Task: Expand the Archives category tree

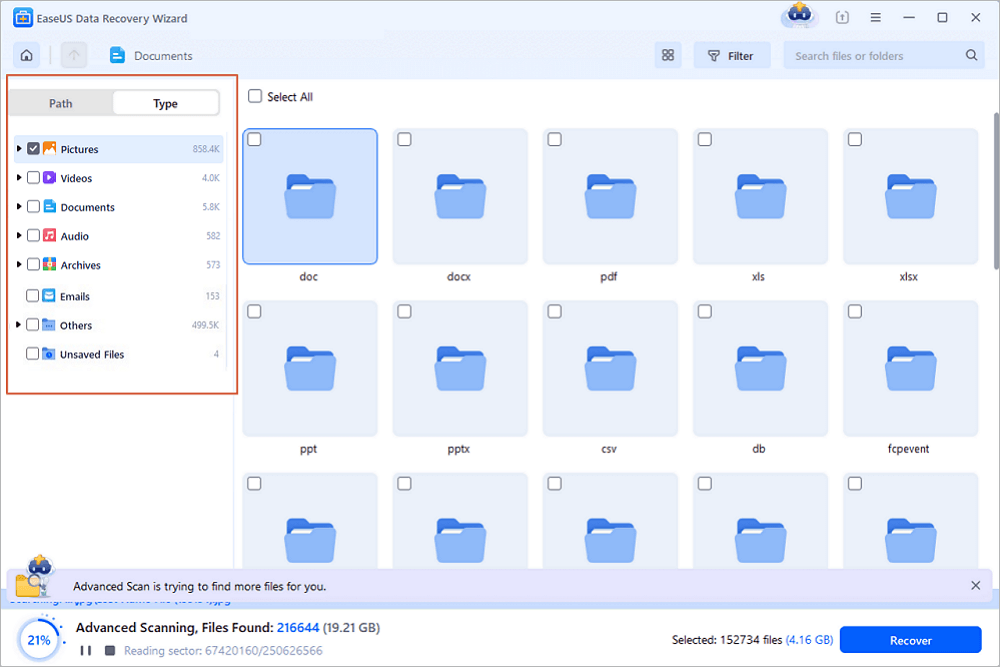Action: (18, 264)
